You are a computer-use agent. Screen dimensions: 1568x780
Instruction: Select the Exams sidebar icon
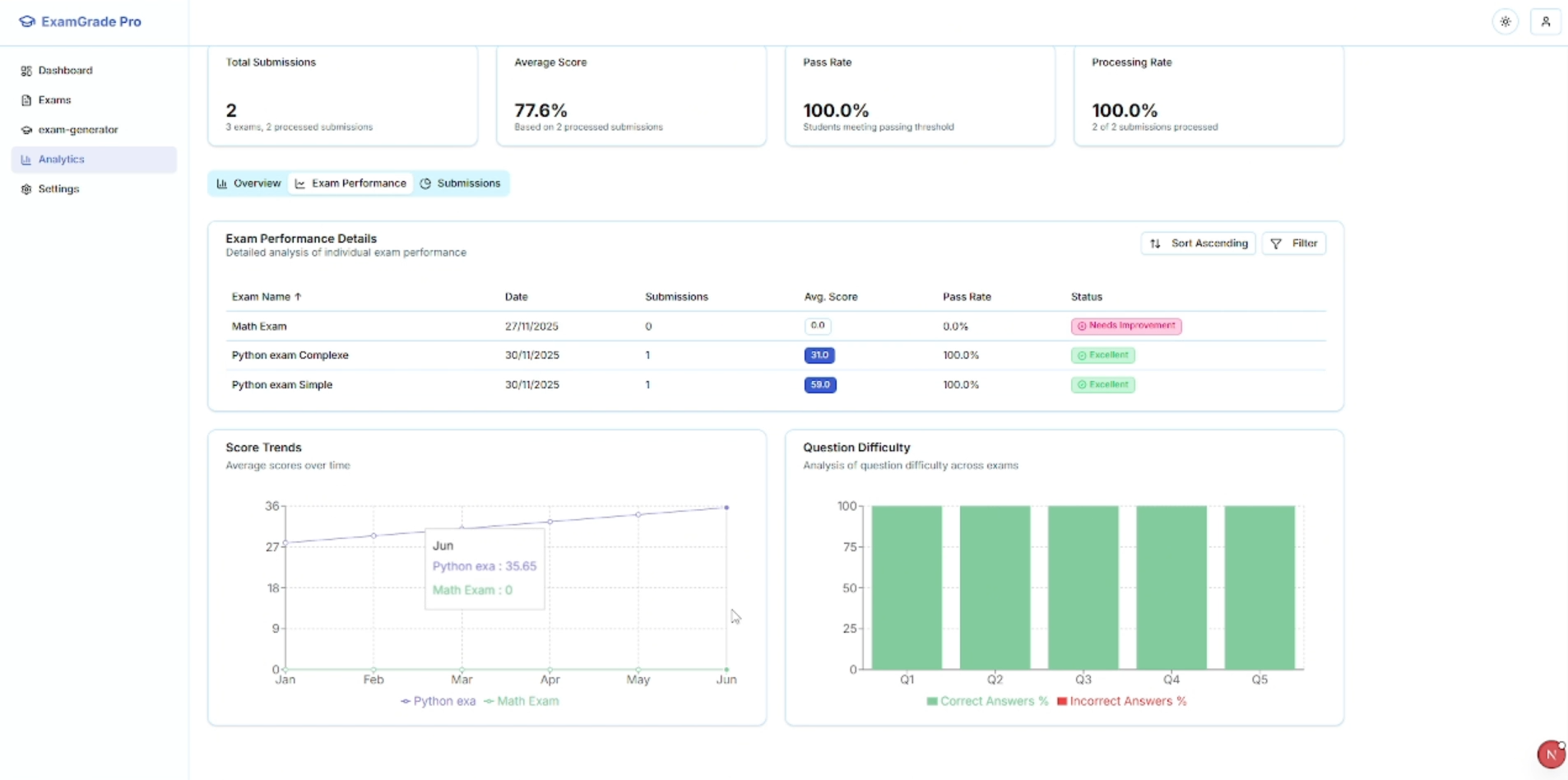pyautogui.click(x=26, y=100)
